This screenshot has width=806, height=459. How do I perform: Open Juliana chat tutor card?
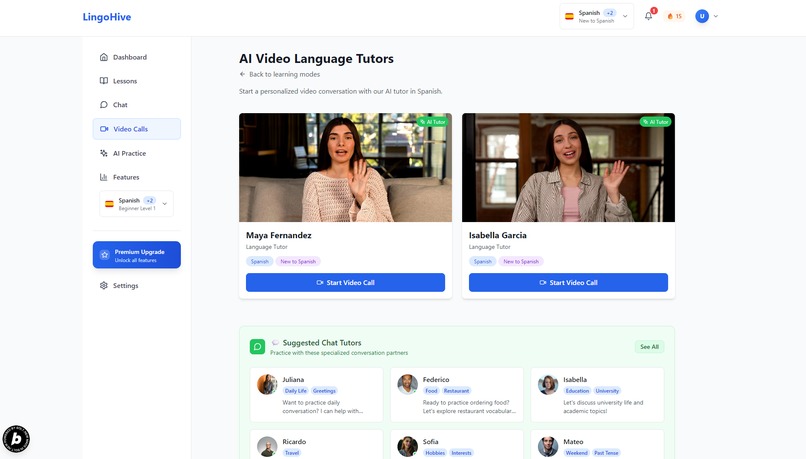pyautogui.click(x=317, y=395)
